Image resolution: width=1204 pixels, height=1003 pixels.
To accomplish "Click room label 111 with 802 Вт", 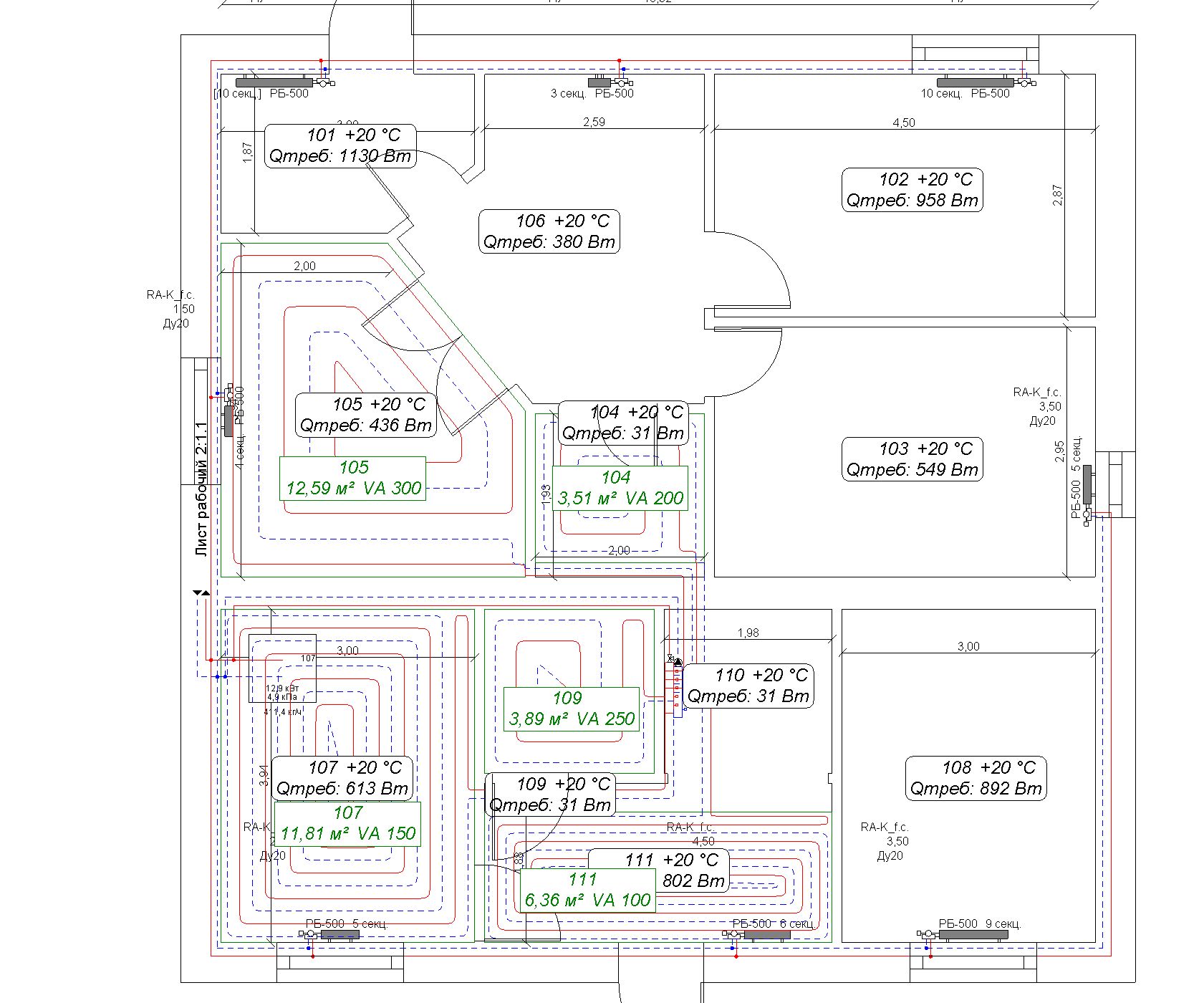I will click(x=659, y=870).
